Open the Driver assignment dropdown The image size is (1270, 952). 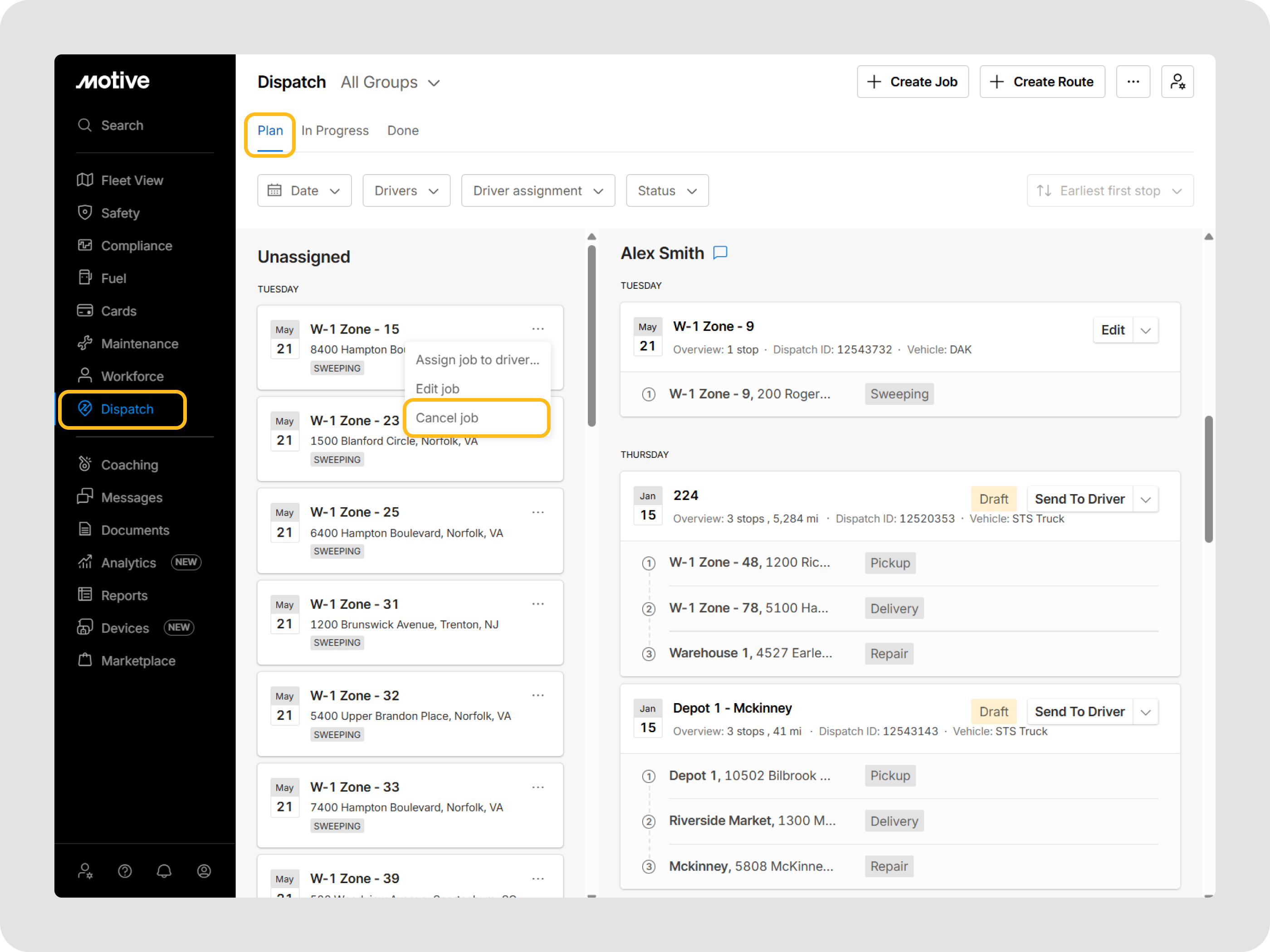538,190
